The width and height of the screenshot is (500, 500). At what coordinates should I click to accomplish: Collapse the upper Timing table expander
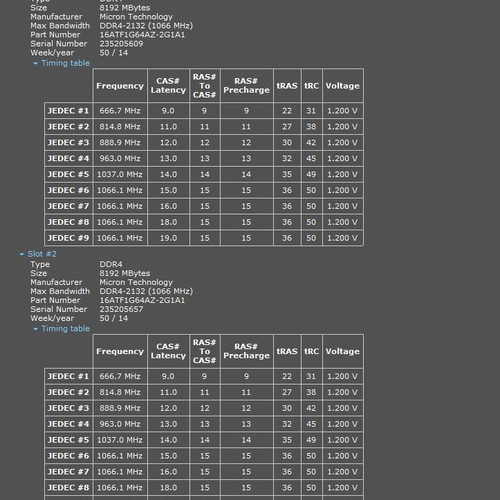coord(62,63)
